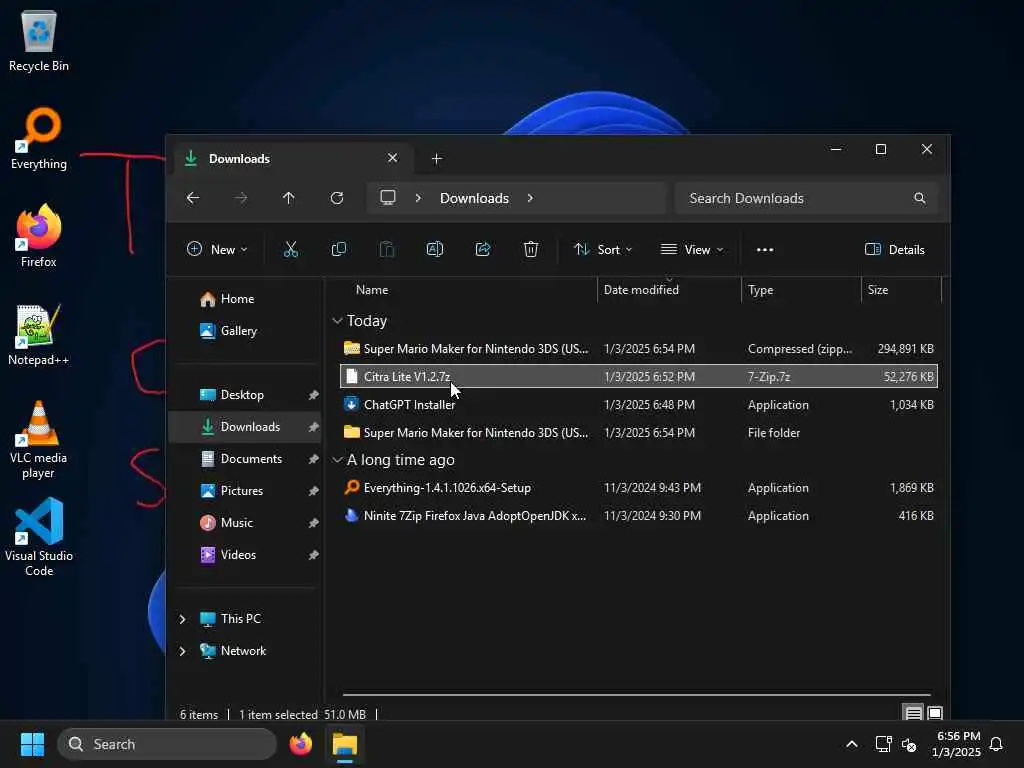The image size is (1024, 768).
Task: Select Everything-1.4.1.1026.x64-Setup file
Action: pos(639,488)
